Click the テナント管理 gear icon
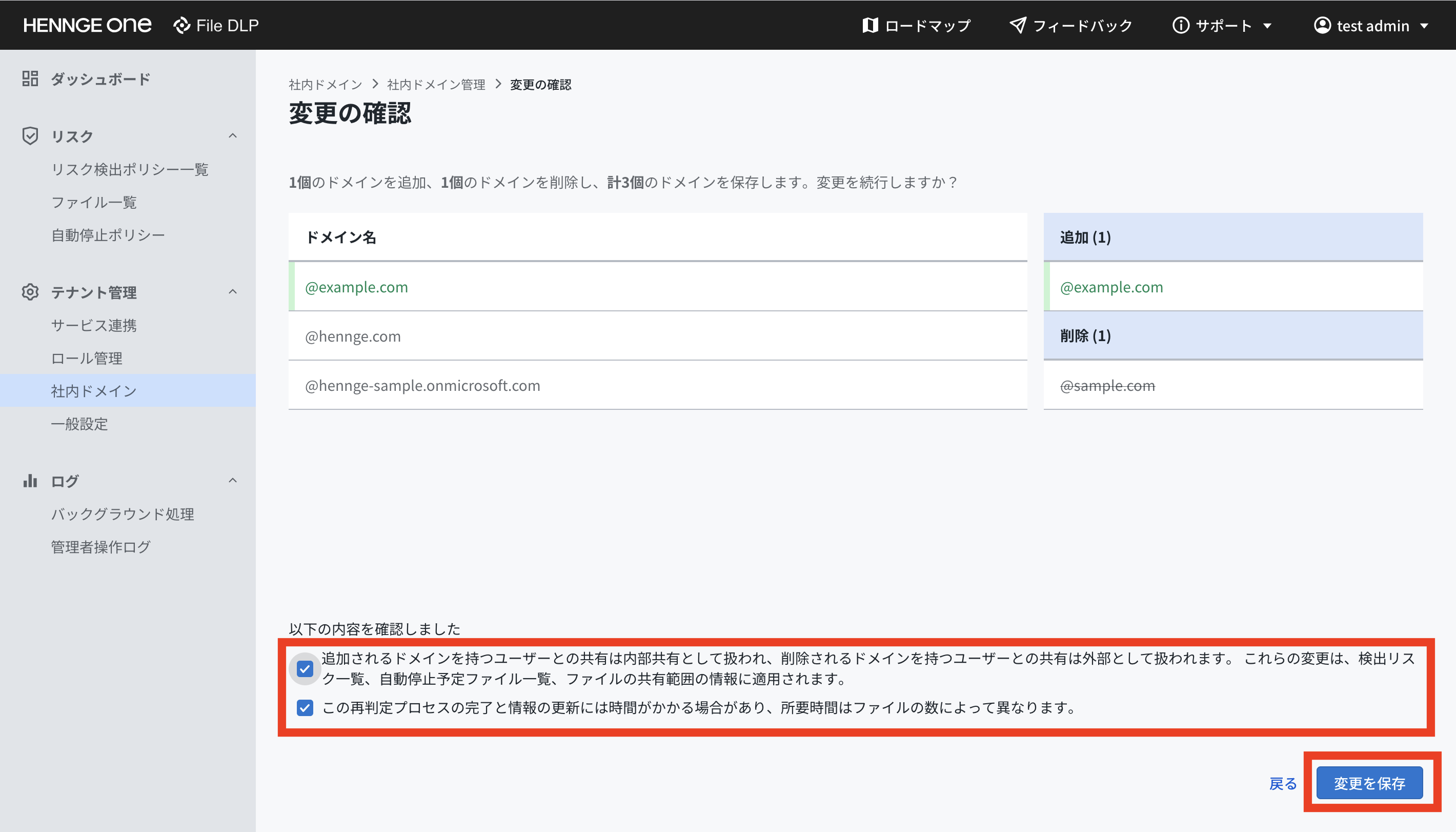The width and height of the screenshot is (1456, 832). pos(30,292)
